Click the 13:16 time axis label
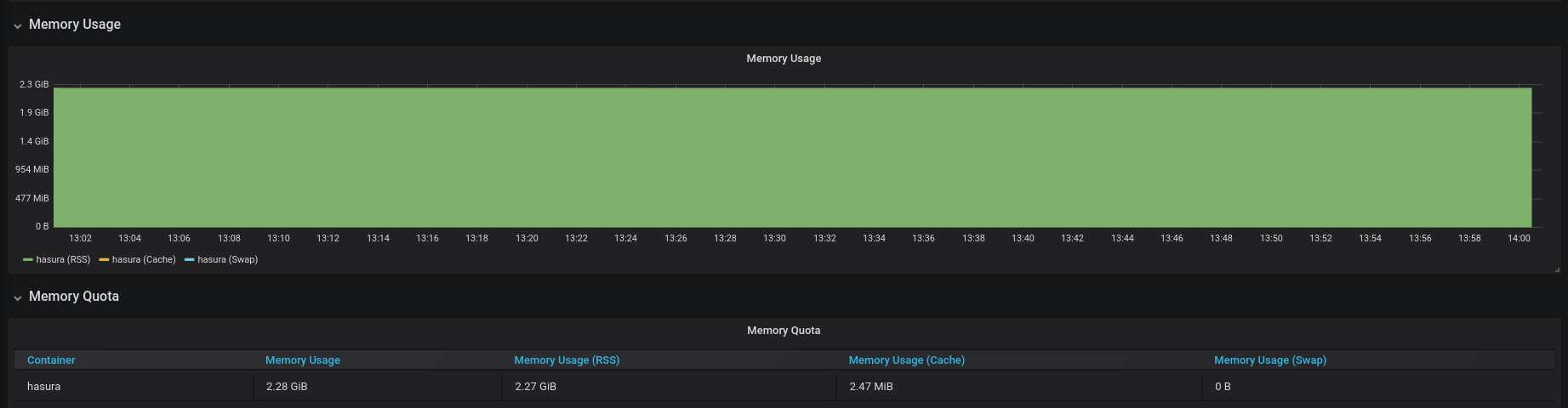Viewport: 1568px width, 408px height. [427, 239]
